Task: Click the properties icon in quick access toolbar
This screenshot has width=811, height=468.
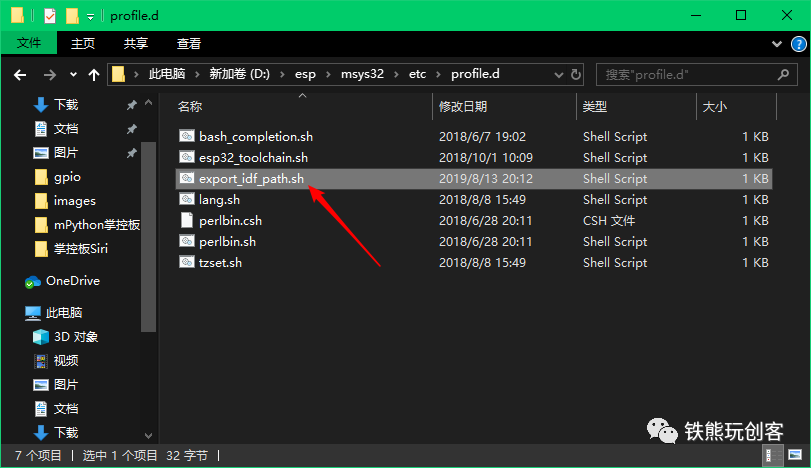Action: [x=50, y=16]
